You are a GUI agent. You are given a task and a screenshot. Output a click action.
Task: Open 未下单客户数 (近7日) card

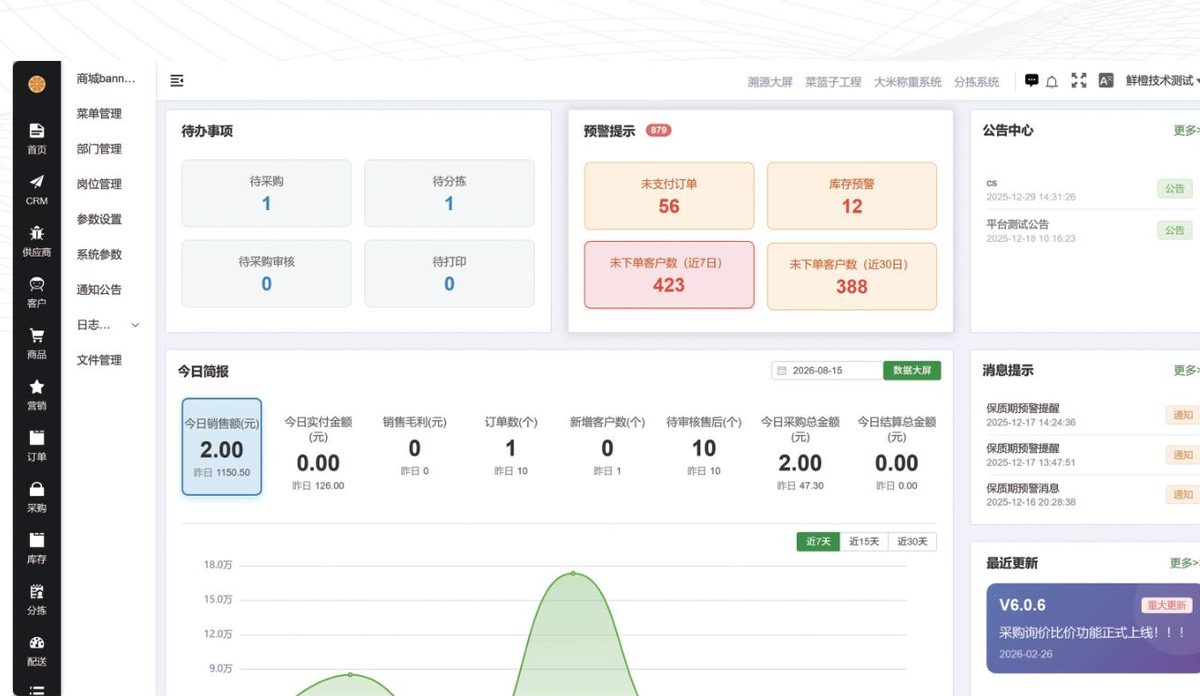coord(669,275)
